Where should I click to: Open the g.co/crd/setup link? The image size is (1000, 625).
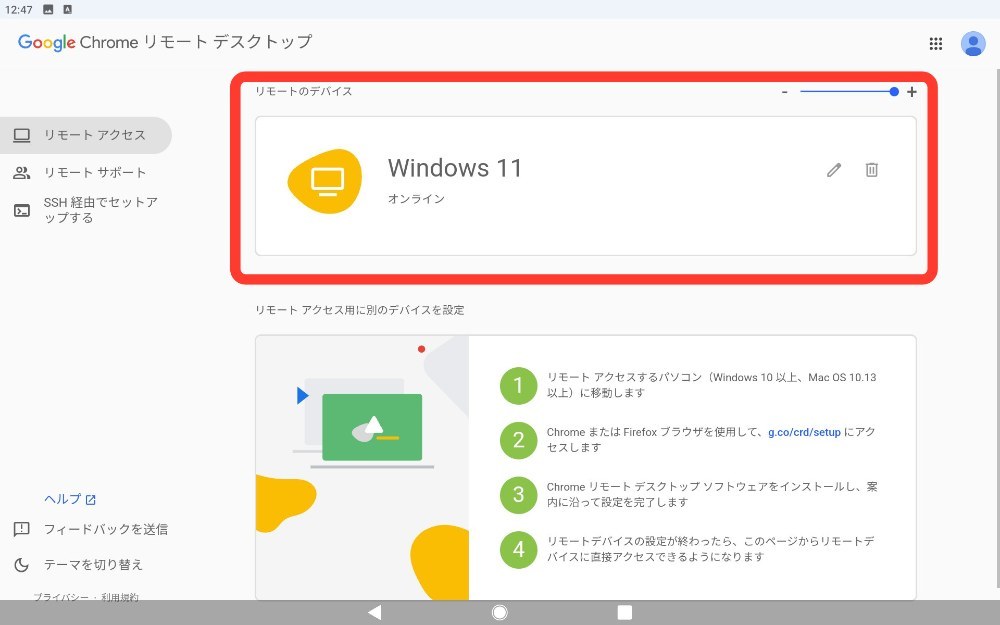pos(804,432)
